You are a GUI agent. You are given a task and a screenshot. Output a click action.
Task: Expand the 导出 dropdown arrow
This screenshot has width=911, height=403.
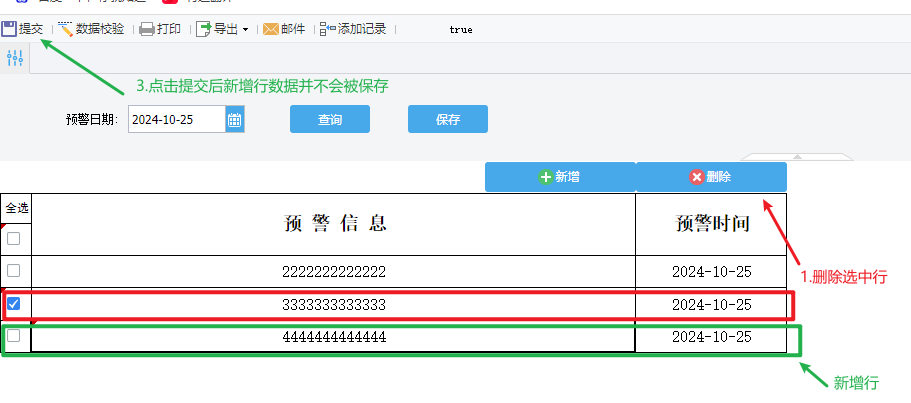click(245, 30)
